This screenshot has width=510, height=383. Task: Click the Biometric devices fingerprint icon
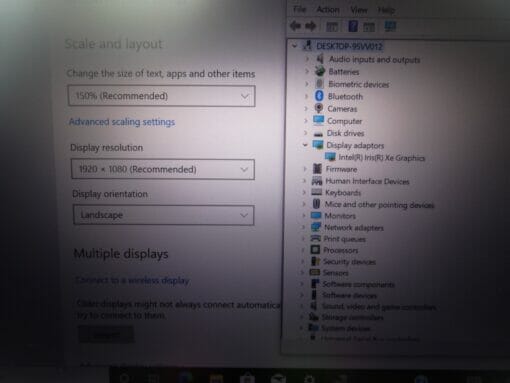click(x=319, y=84)
